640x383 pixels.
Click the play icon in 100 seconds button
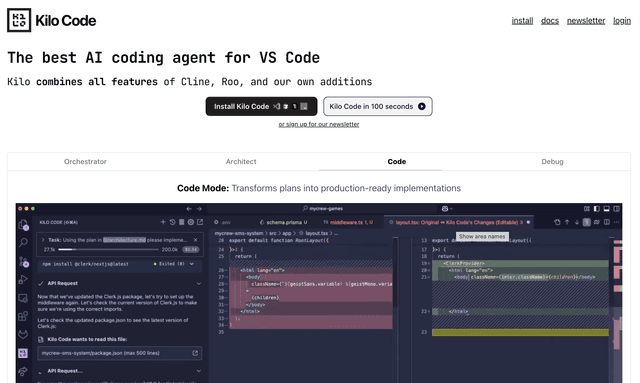point(422,107)
